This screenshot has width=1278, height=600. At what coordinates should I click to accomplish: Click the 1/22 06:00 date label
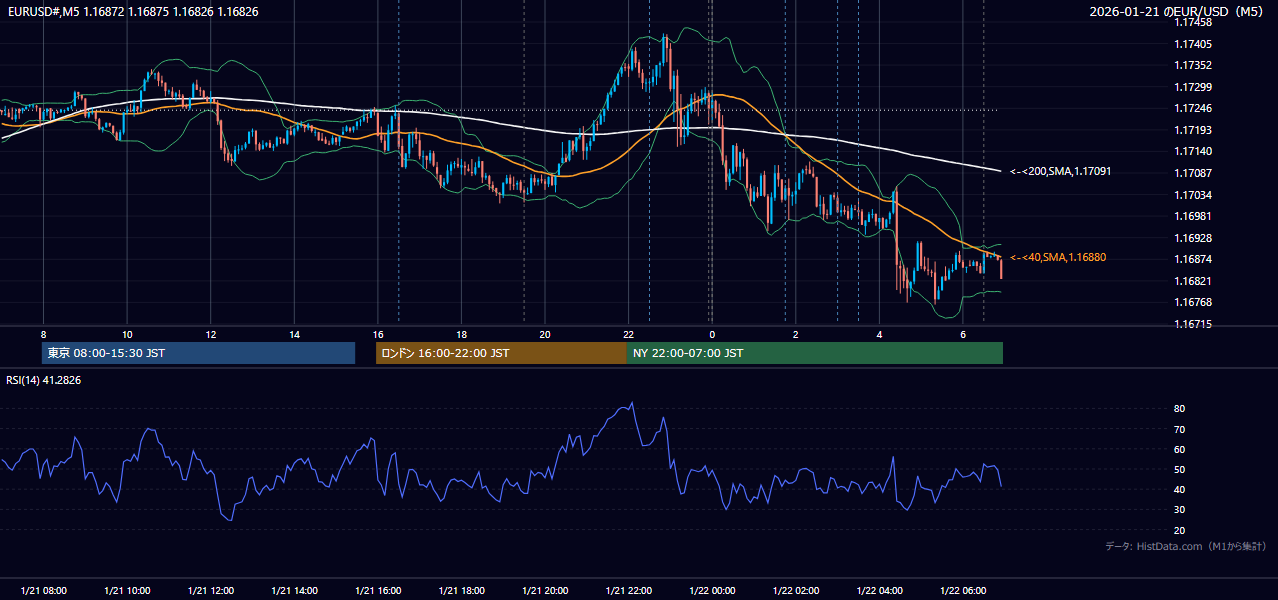tap(963, 591)
